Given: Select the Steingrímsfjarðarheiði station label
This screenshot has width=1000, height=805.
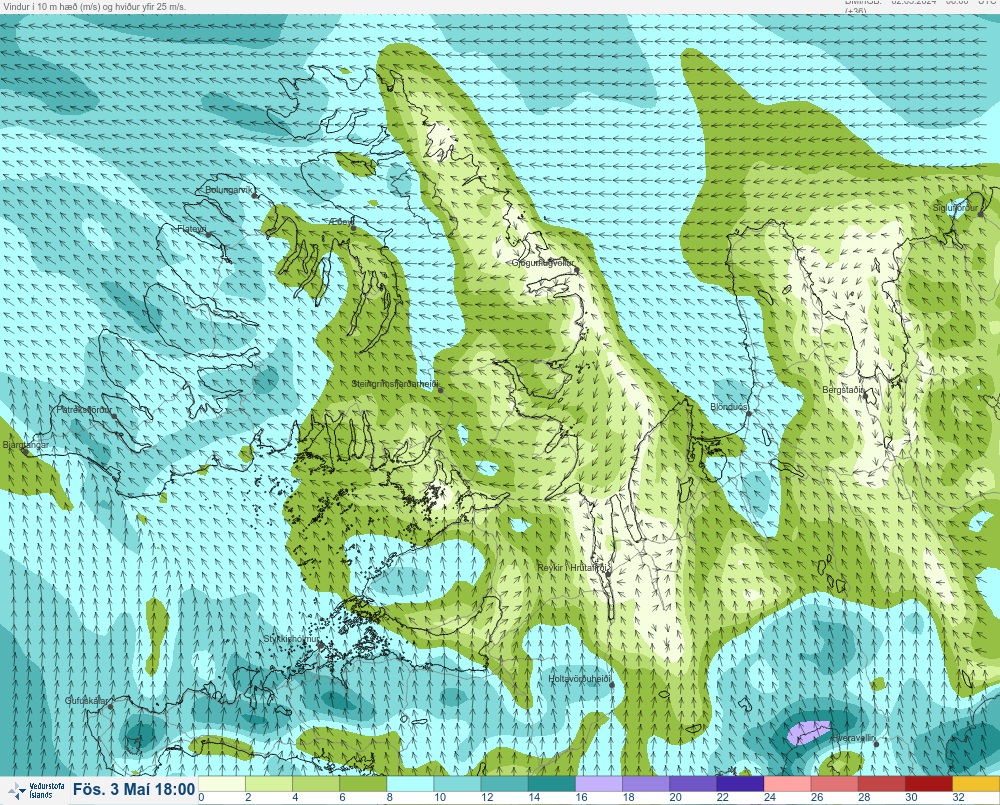Looking at the screenshot, I should click(x=395, y=384).
